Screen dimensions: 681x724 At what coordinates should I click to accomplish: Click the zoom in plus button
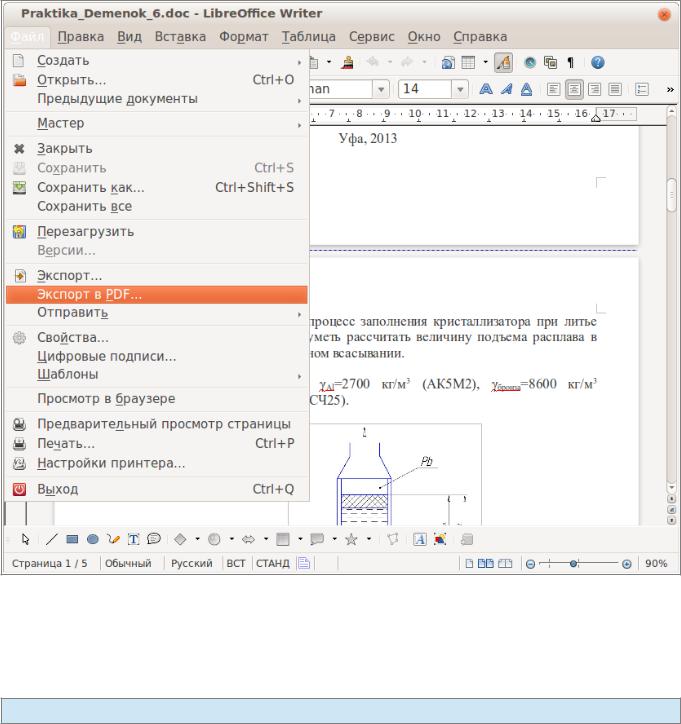point(626,564)
